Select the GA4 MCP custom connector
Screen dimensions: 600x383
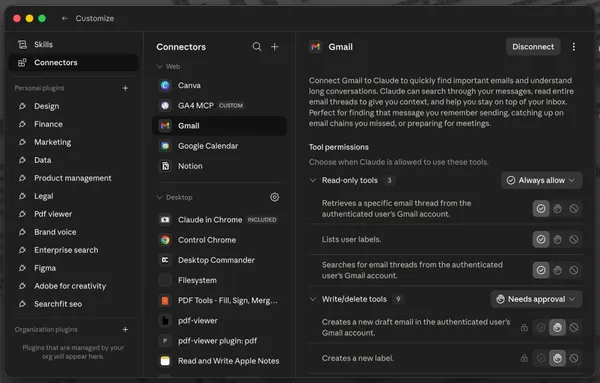click(x=219, y=105)
